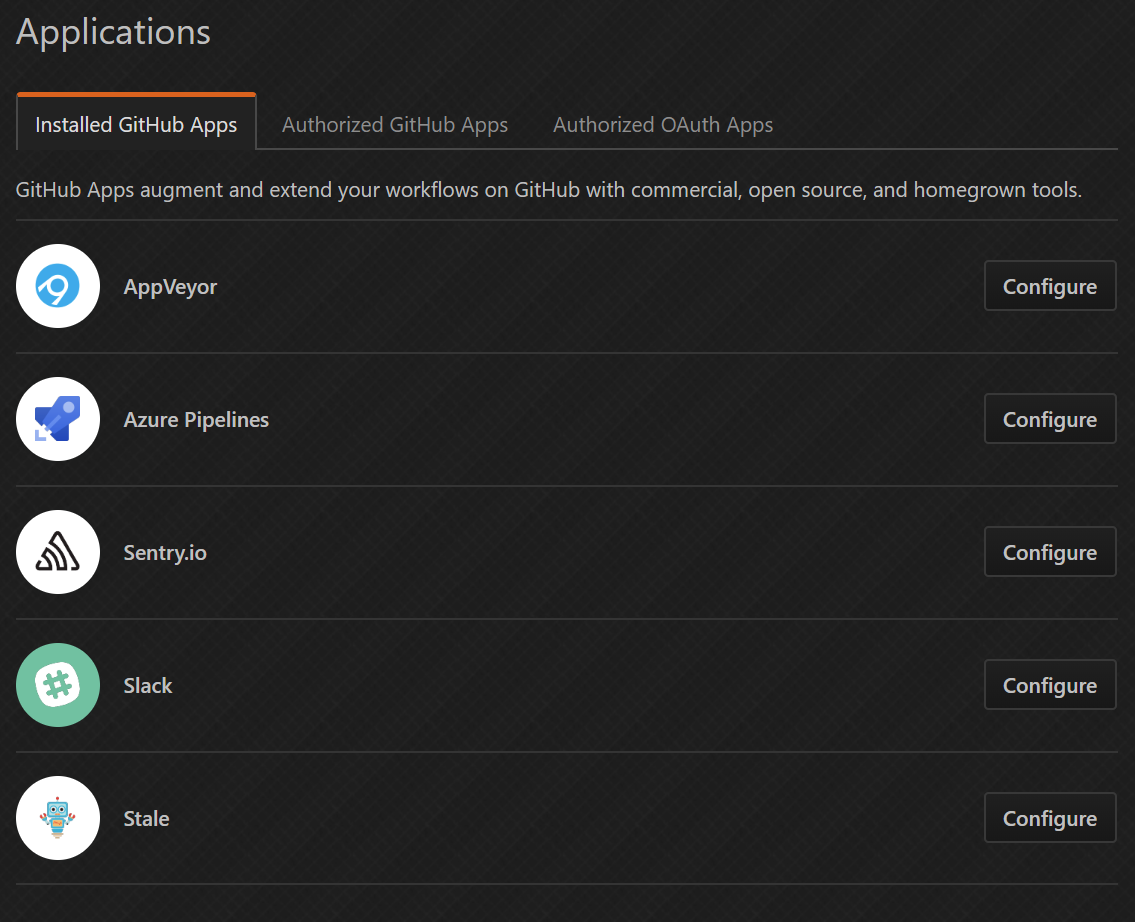Viewport: 1135px width, 922px height.
Task: Configure the Stale app
Action: click(x=1050, y=817)
